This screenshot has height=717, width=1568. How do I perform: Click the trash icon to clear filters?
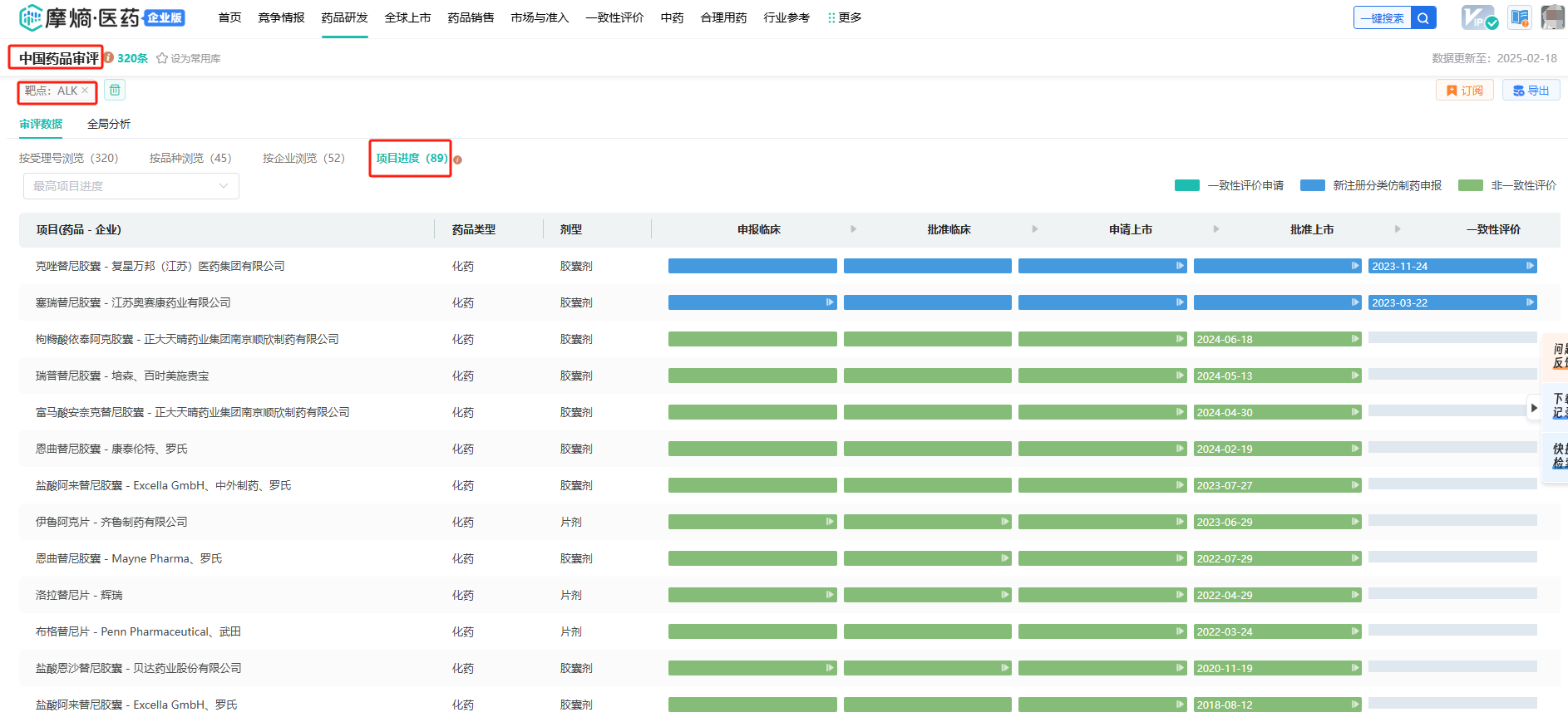115,91
